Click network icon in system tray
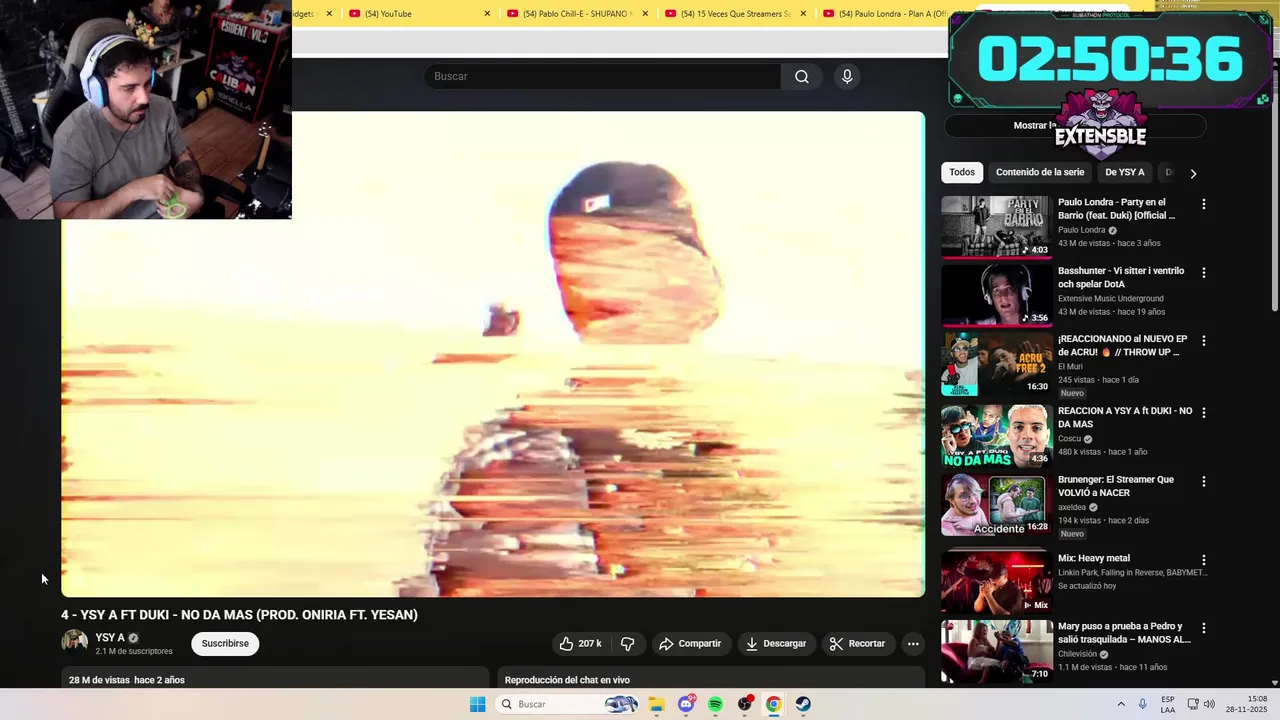Image resolution: width=1280 pixels, height=720 pixels. (x=1193, y=704)
